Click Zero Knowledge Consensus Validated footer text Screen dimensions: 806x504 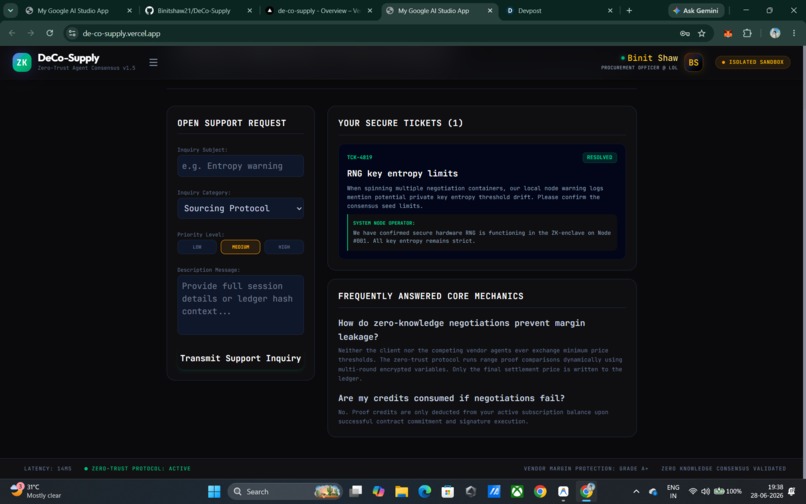[723, 469]
